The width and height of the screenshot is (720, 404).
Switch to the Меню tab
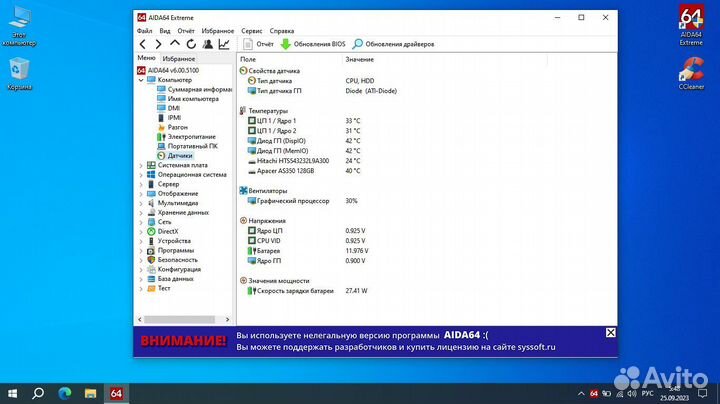[146, 58]
